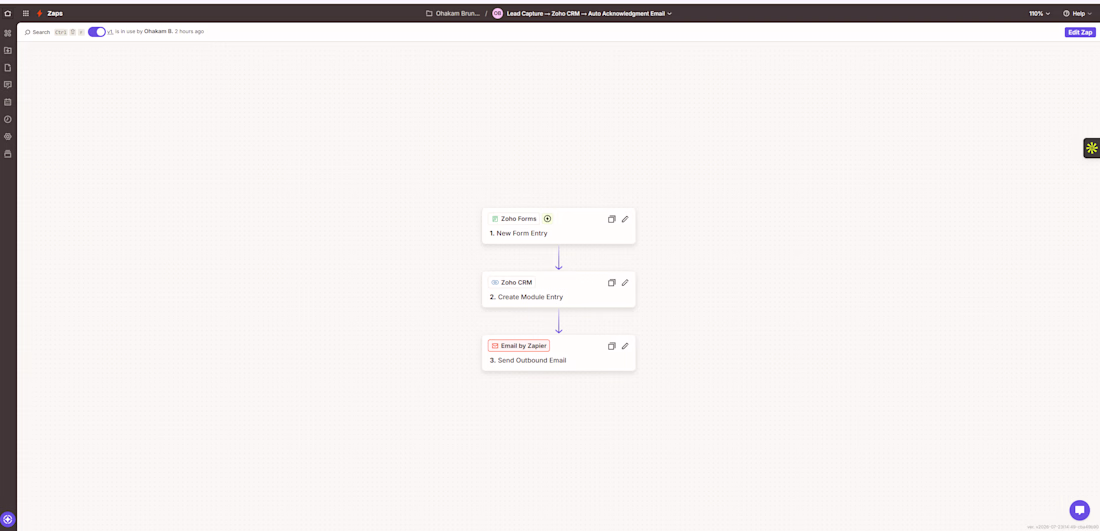1100x531 pixels.
Task: Click the orange Zaps lightning icon
Action: click(39, 13)
